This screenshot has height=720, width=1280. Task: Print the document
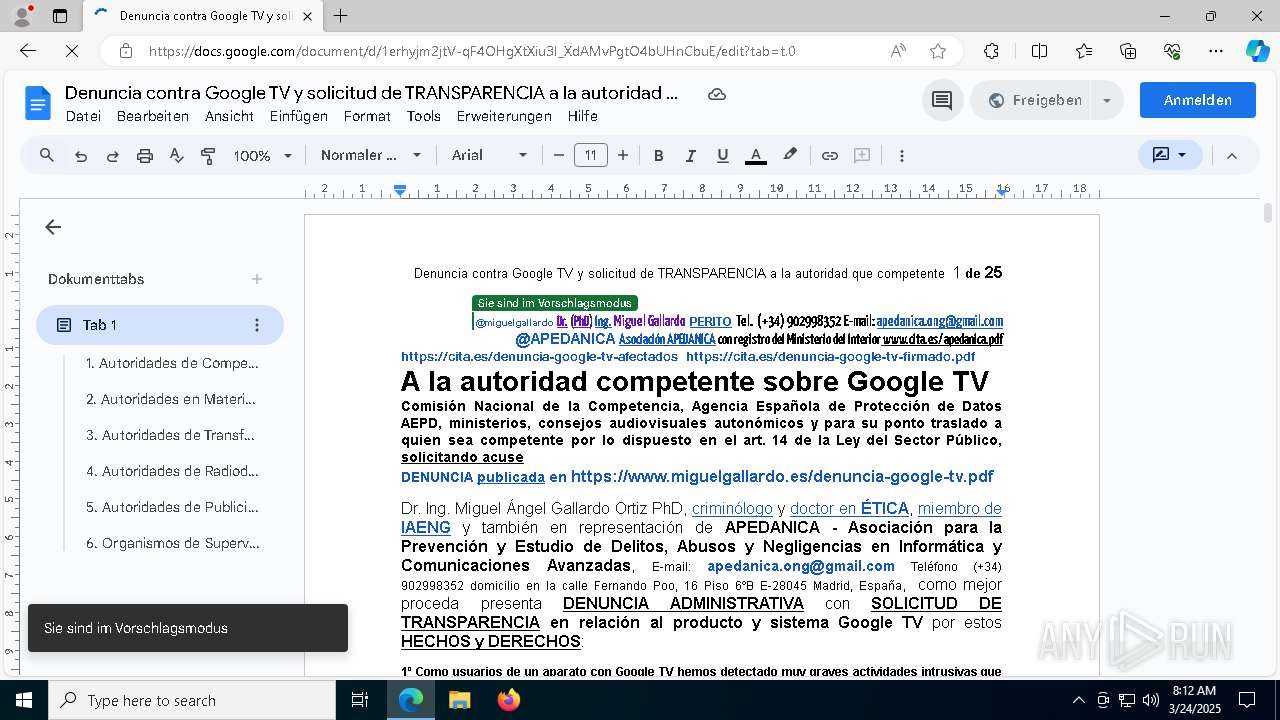tap(145, 156)
